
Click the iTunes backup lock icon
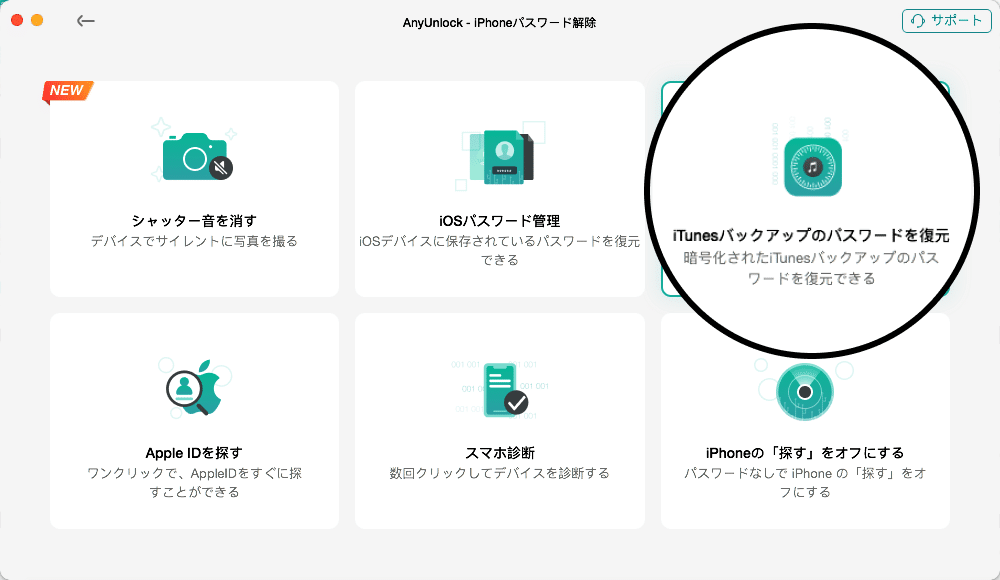812,167
